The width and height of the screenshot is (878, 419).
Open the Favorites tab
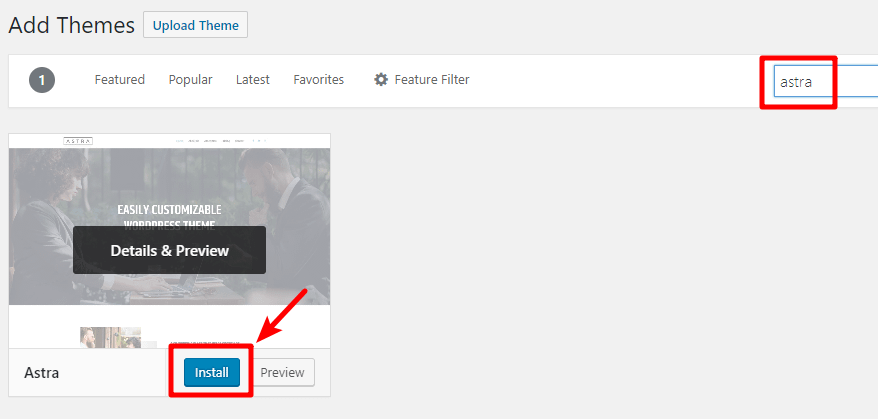[319, 80]
